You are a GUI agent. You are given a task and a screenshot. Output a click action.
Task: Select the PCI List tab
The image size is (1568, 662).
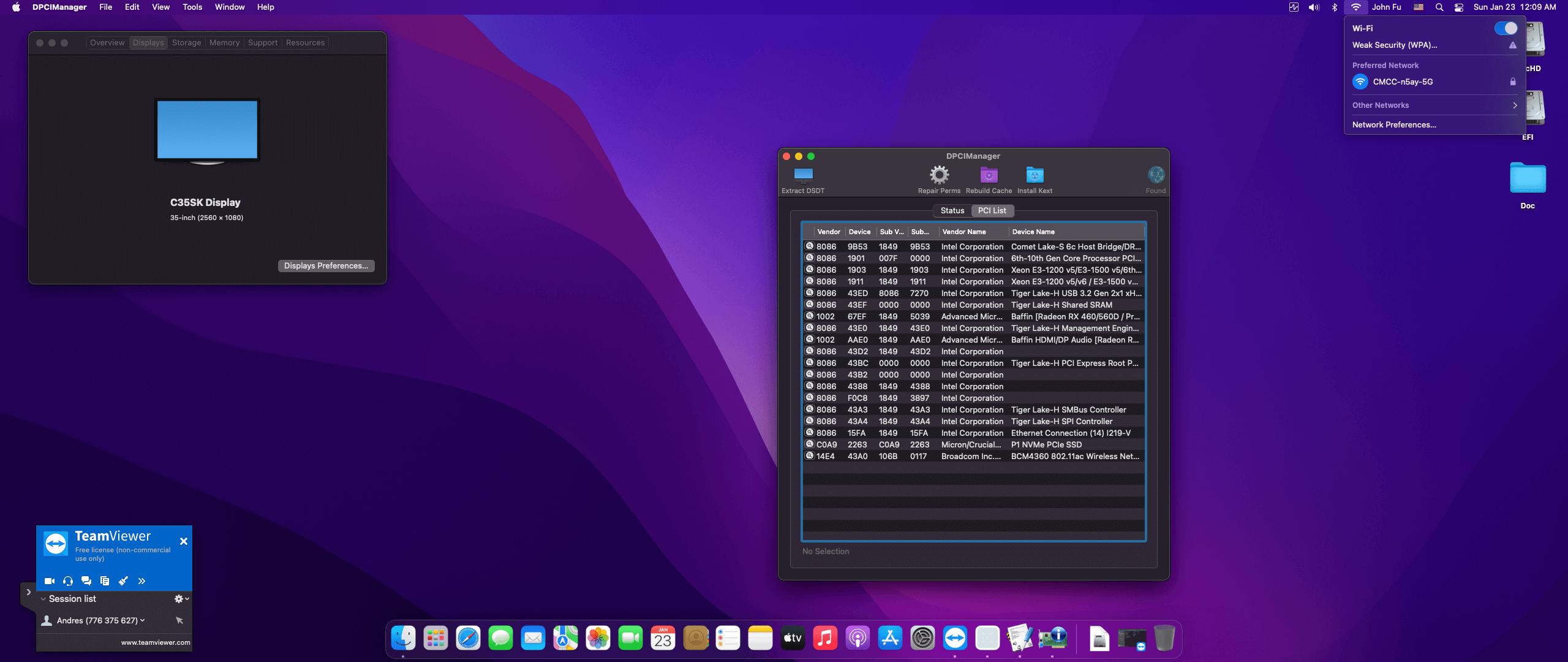coord(992,210)
